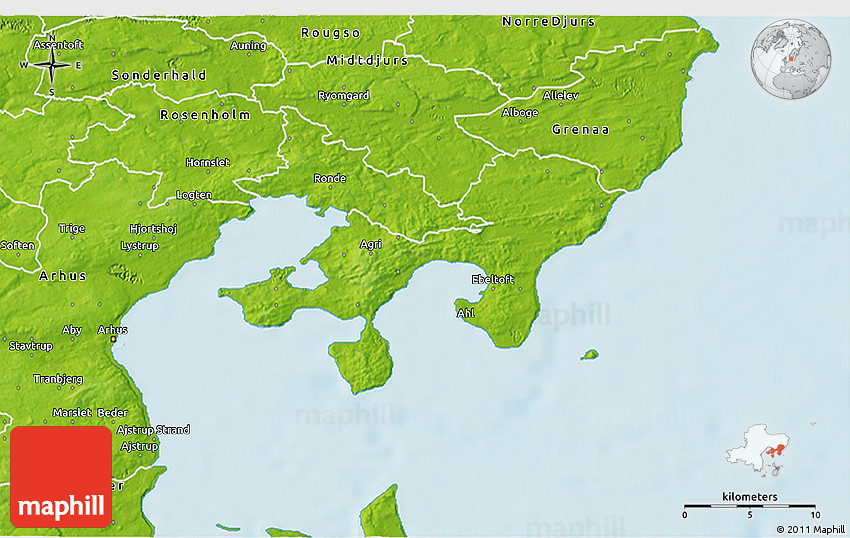Click the Sonderhald municipality label
This screenshot has height=538, width=850.
[159, 75]
